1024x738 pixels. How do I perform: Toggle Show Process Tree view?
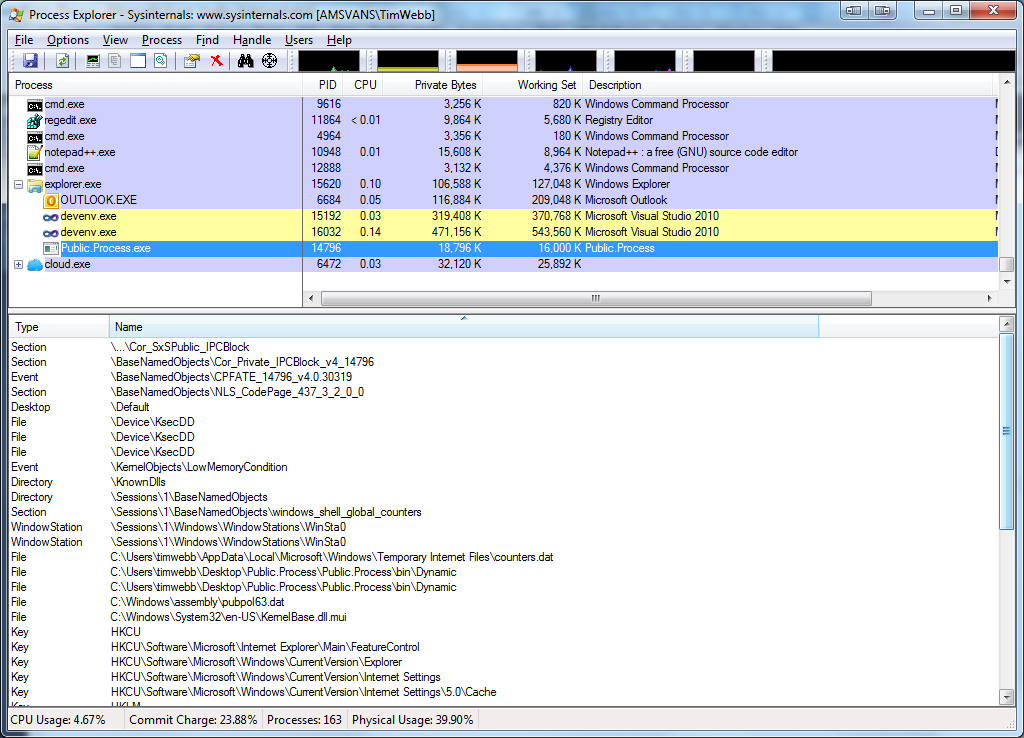pos(114,61)
